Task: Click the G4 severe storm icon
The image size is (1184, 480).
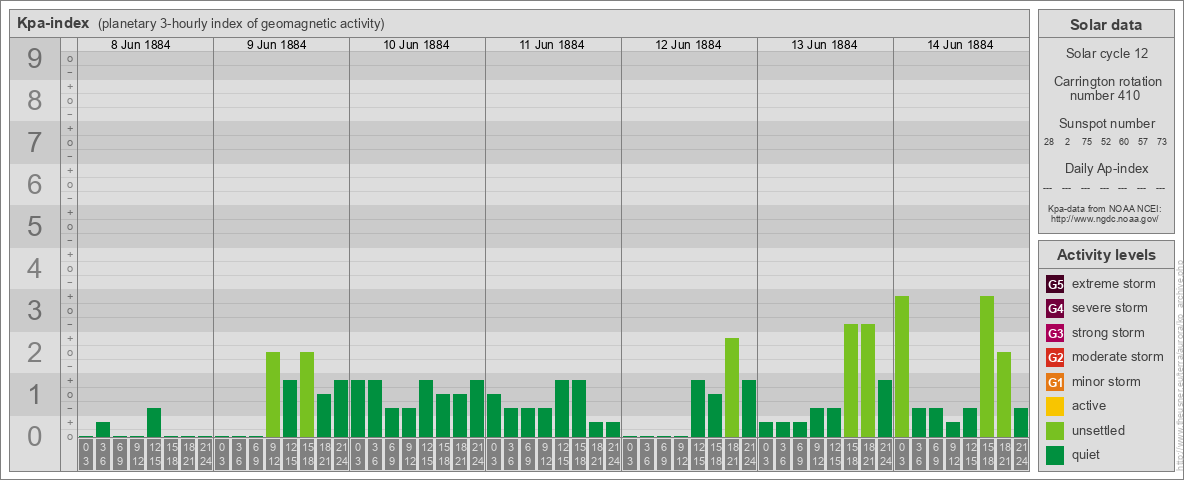Action: coord(1055,309)
